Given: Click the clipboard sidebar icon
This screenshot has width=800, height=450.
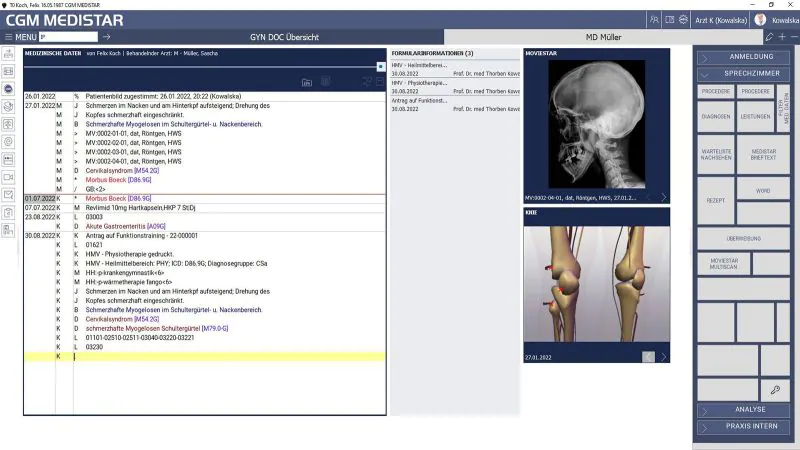Looking at the screenshot, I should [8, 213].
